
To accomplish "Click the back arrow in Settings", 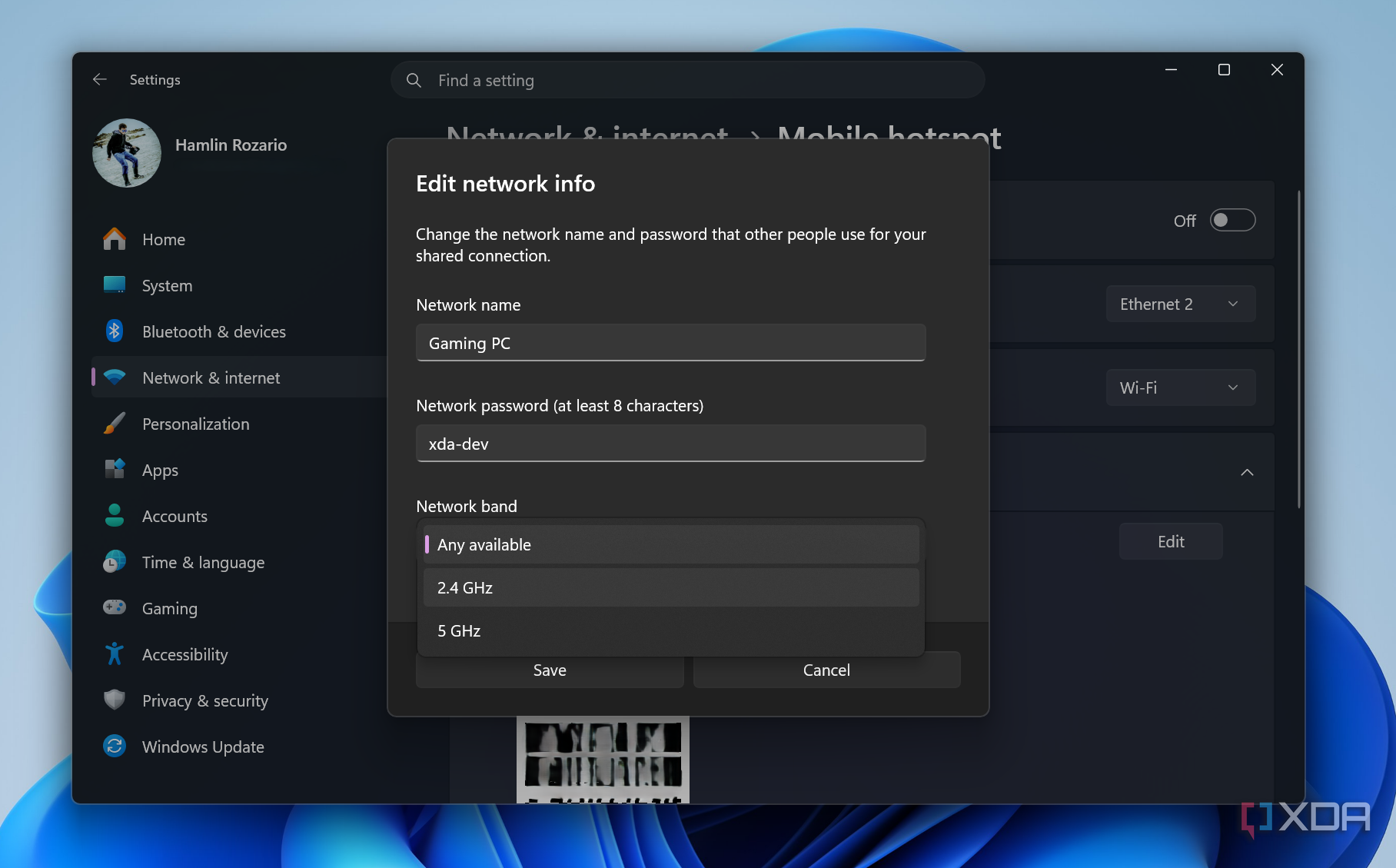I will click(x=100, y=79).
